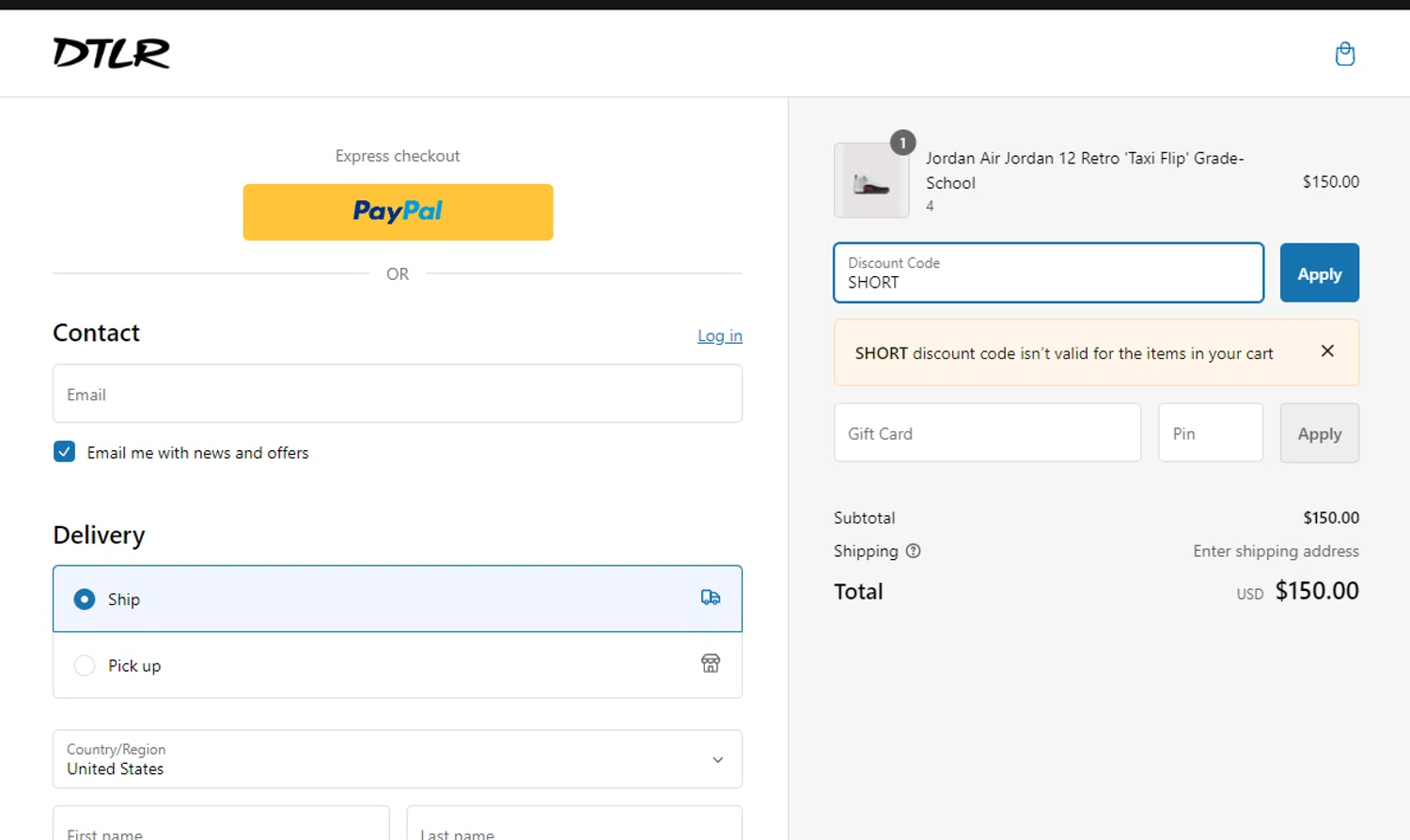The width and height of the screenshot is (1410, 840).
Task: Click the Express checkout label
Action: pyautogui.click(x=398, y=156)
